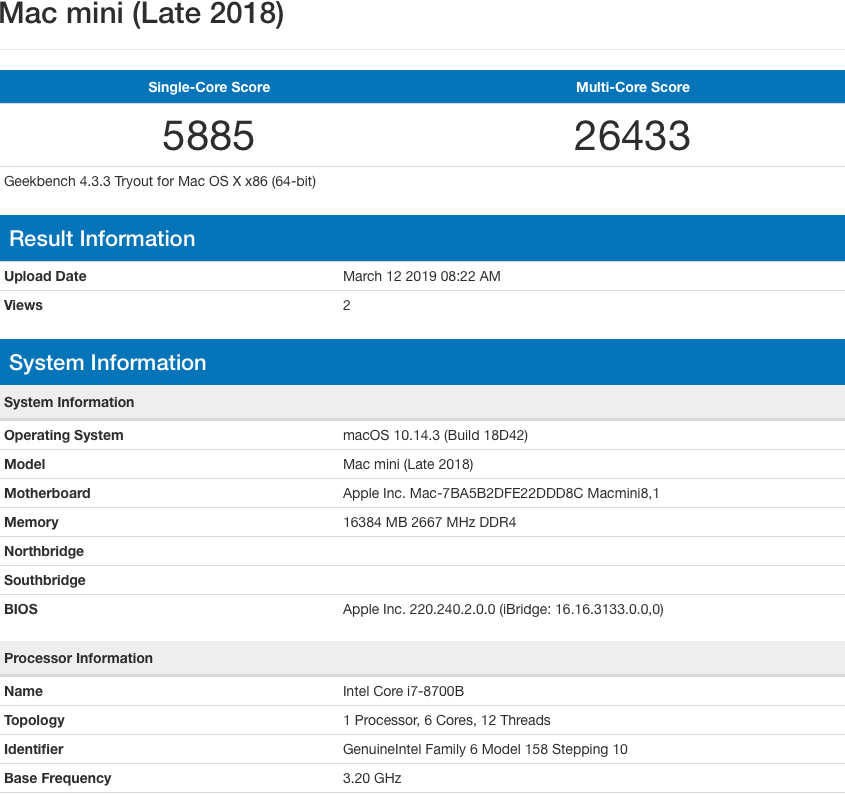The height and width of the screenshot is (794, 845).
Task: Select the March 12 2019 08:22 AM value
Action: tap(421, 277)
